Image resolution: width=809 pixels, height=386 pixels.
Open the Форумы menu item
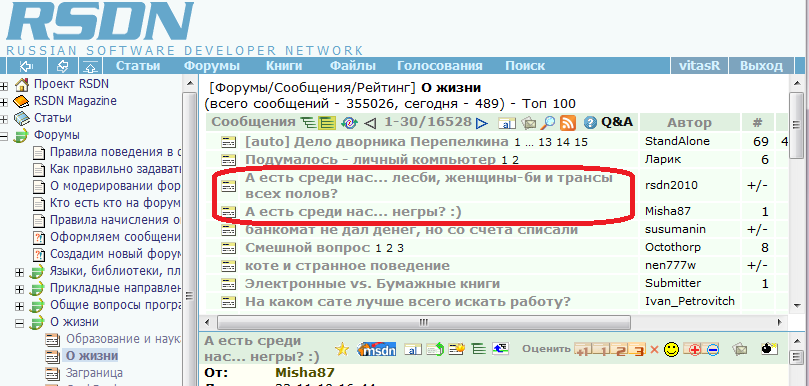[x=212, y=66]
